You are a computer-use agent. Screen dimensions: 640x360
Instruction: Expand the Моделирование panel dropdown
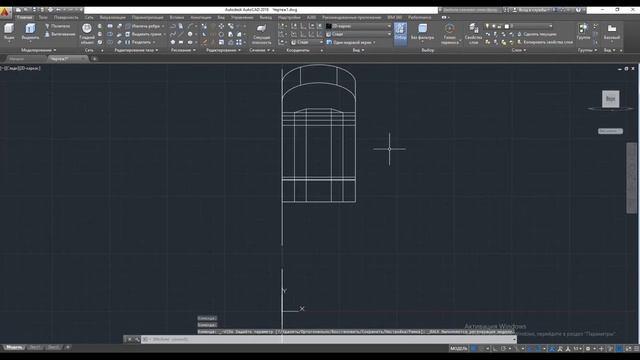(x=39, y=50)
